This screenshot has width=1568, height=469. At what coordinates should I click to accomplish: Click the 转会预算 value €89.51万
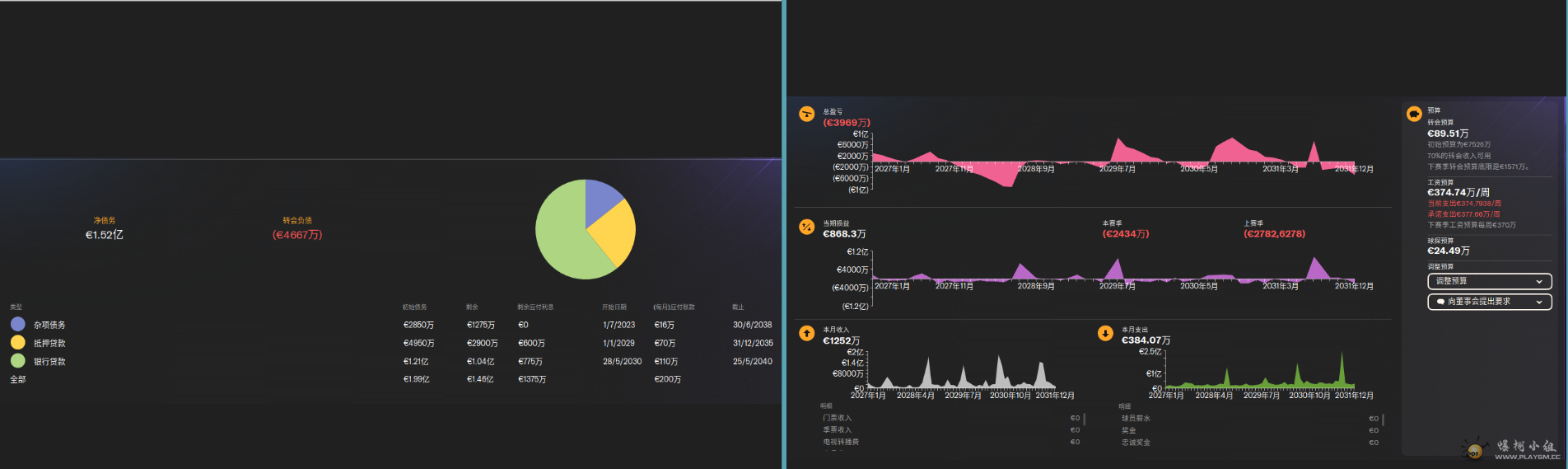tap(1448, 134)
